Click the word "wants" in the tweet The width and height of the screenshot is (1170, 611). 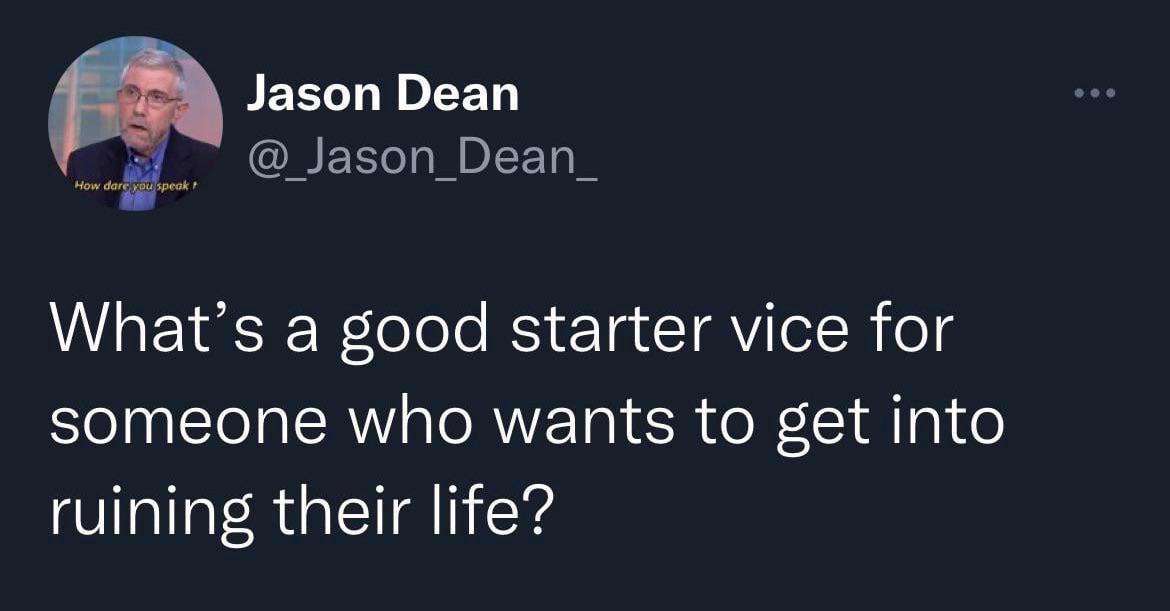(x=584, y=422)
